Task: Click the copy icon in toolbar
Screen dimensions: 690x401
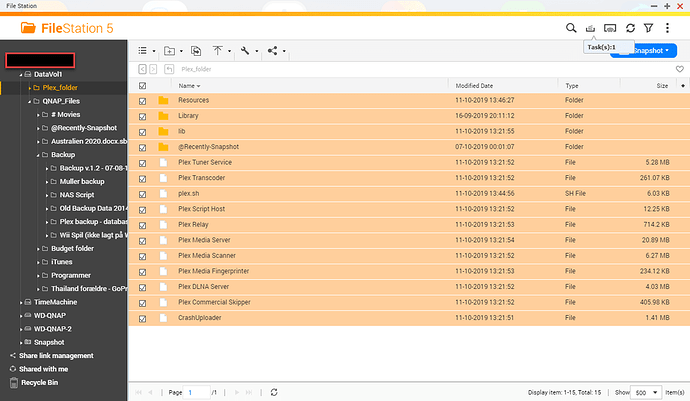Action: [x=196, y=51]
